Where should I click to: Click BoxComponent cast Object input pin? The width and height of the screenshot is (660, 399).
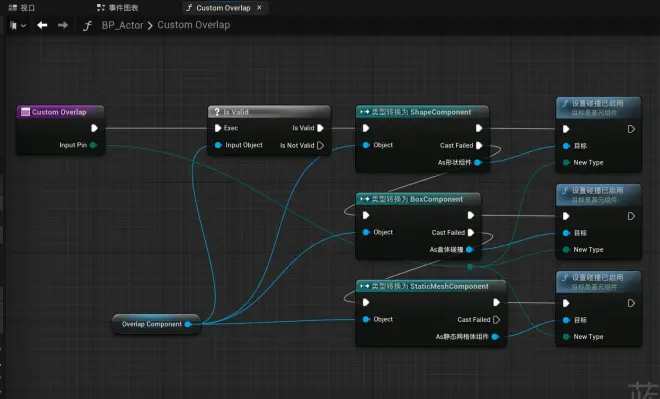coord(366,232)
